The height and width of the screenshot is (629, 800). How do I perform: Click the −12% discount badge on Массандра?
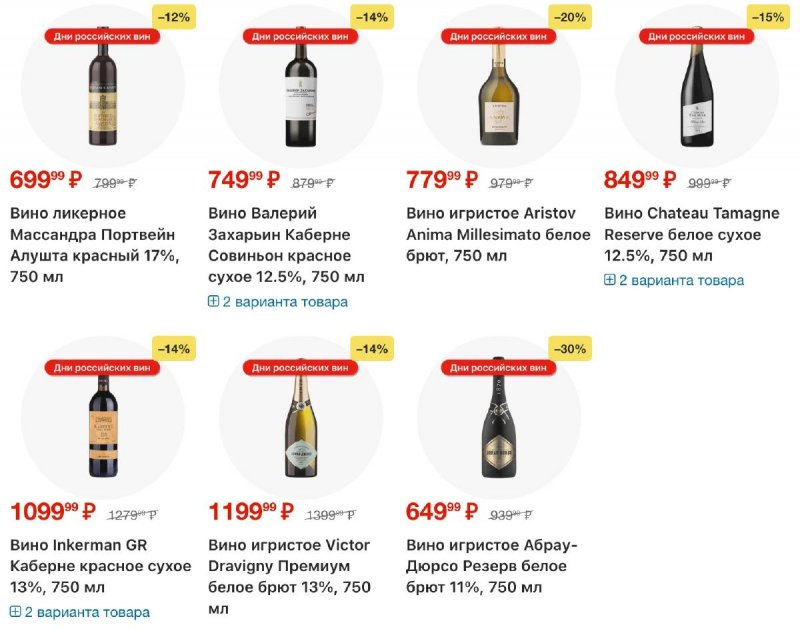tap(174, 17)
